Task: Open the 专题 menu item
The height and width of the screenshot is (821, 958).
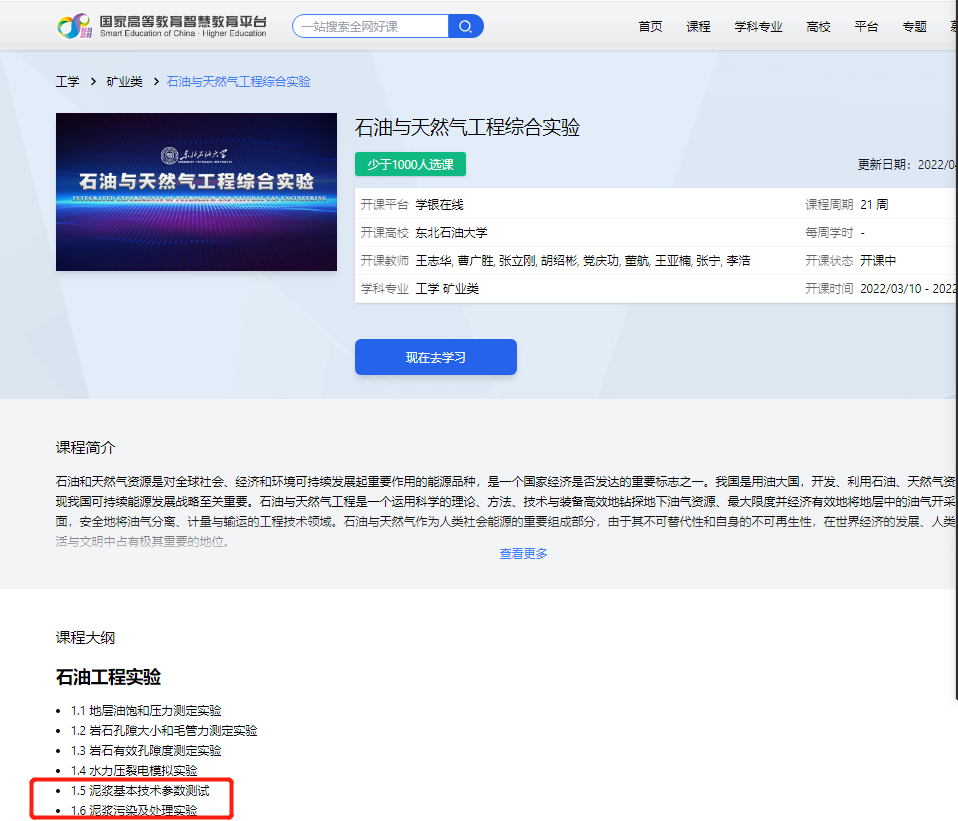Action: (914, 27)
